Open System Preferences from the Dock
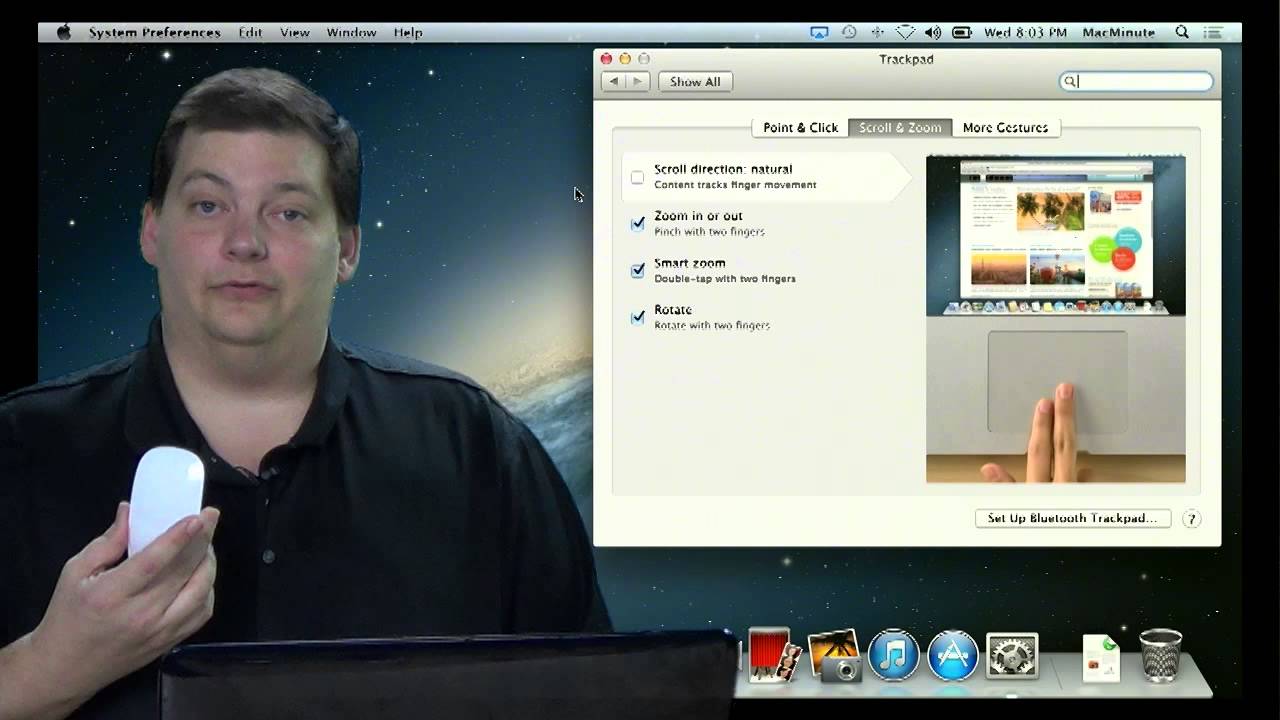The height and width of the screenshot is (720, 1280). pos(1013,656)
